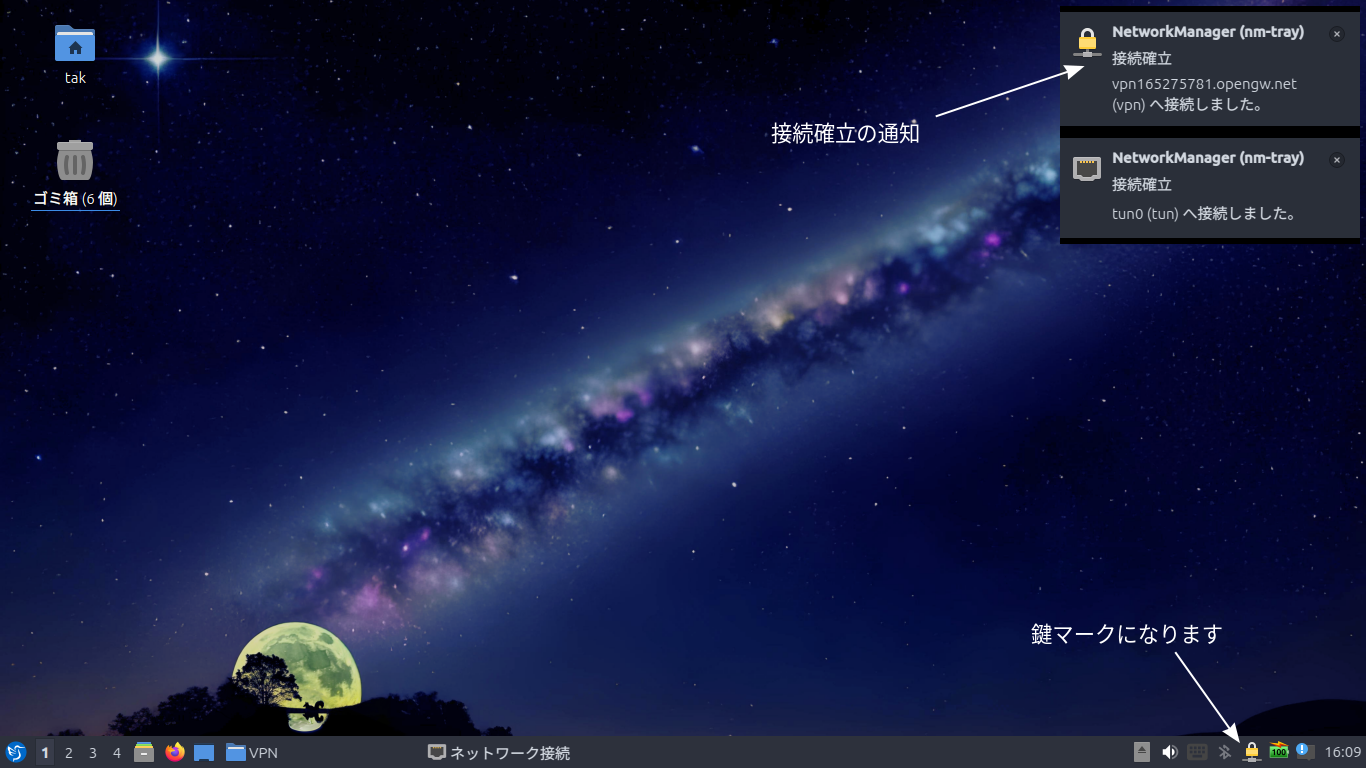Open the Lubuntu application menu
1366x768 pixels.
point(16,752)
